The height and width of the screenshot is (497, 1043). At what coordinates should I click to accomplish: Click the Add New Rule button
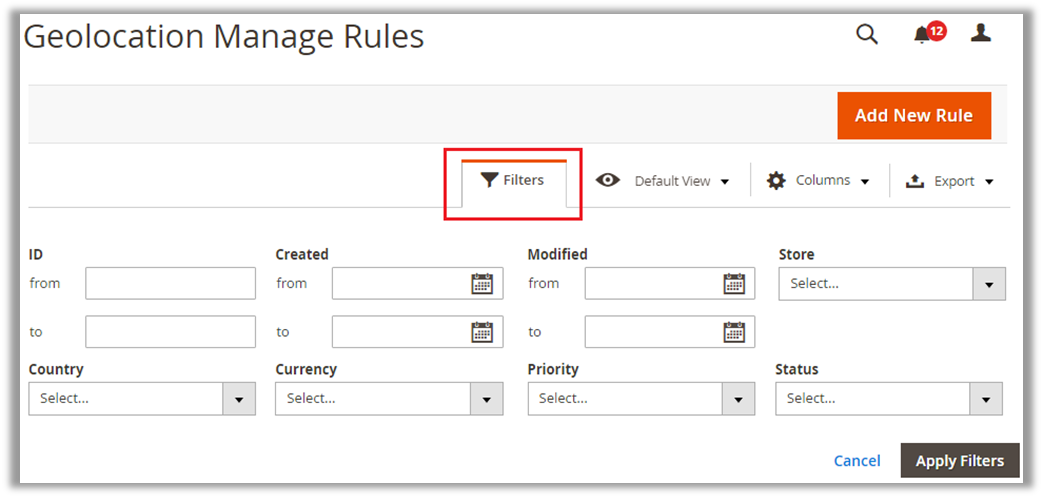(913, 116)
